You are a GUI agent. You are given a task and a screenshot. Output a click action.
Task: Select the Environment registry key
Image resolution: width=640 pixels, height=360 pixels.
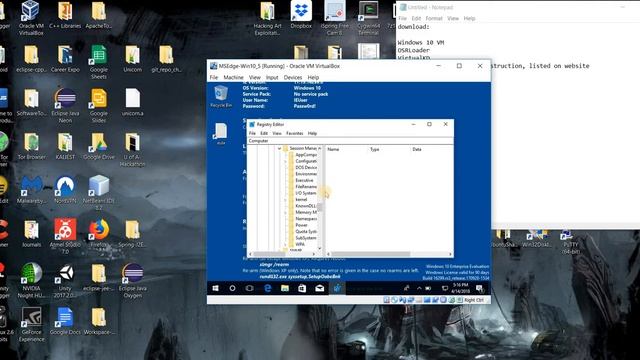(305, 174)
